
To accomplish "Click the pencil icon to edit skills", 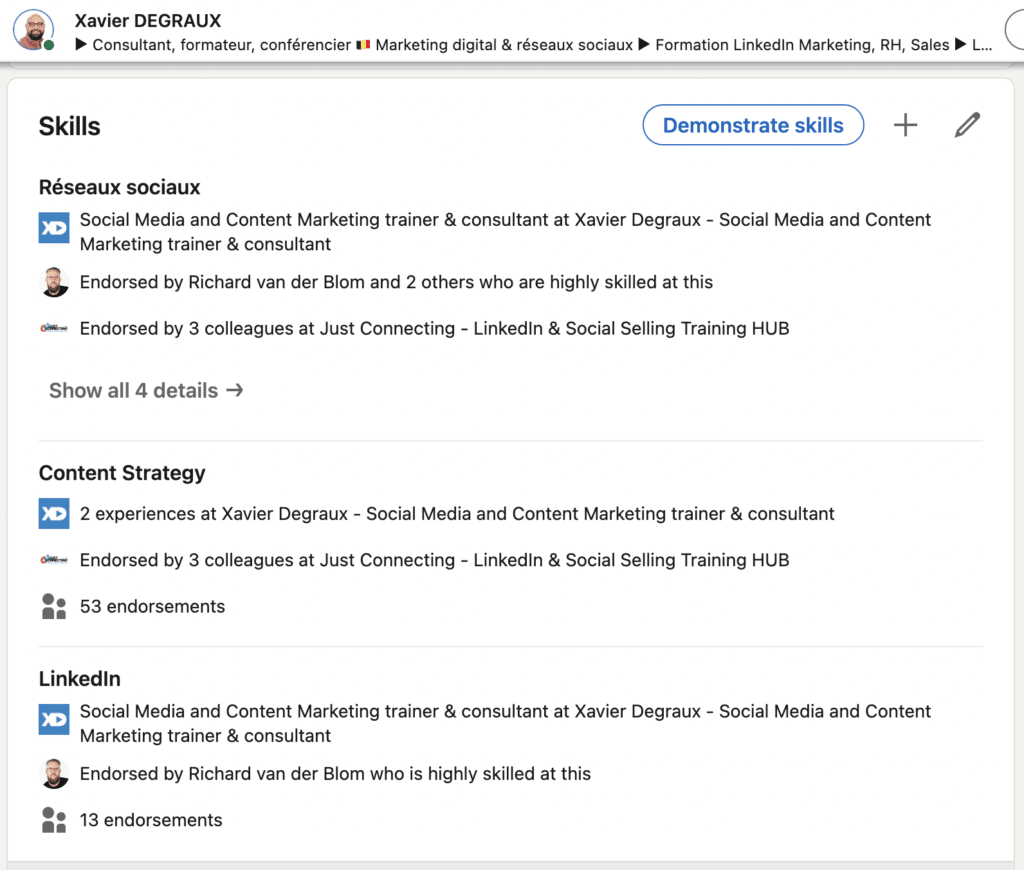I will pos(967,125).
